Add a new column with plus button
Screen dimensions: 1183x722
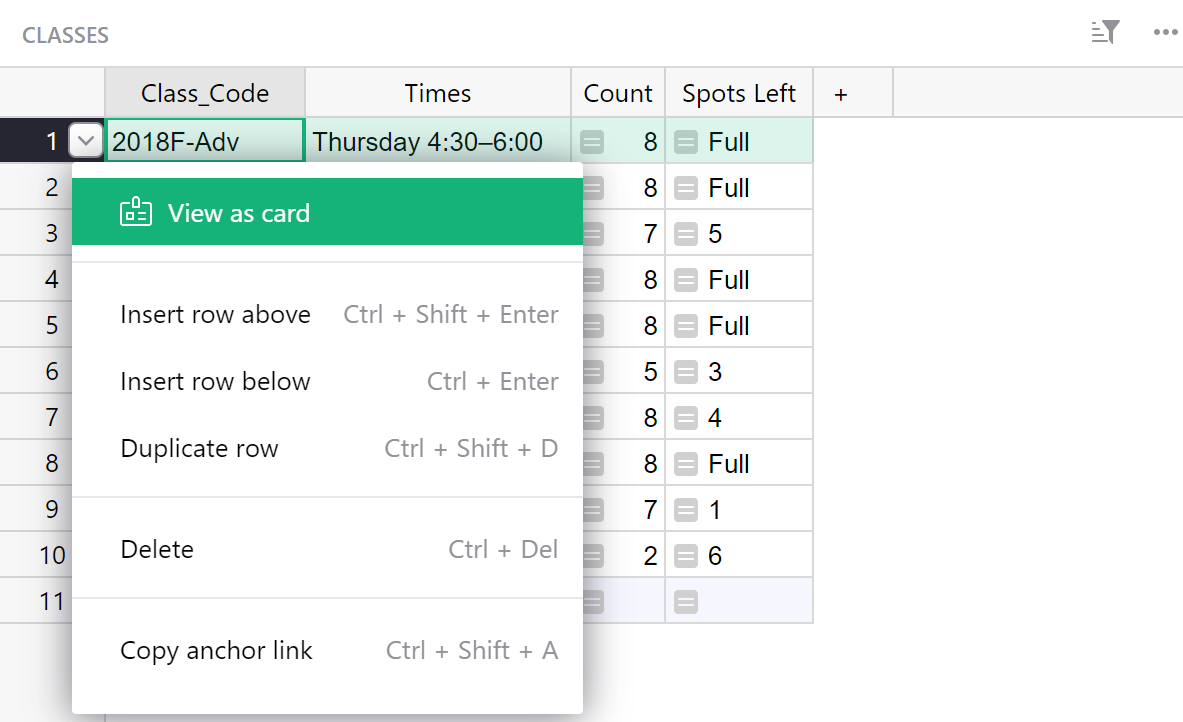click(x=841, y=94)
